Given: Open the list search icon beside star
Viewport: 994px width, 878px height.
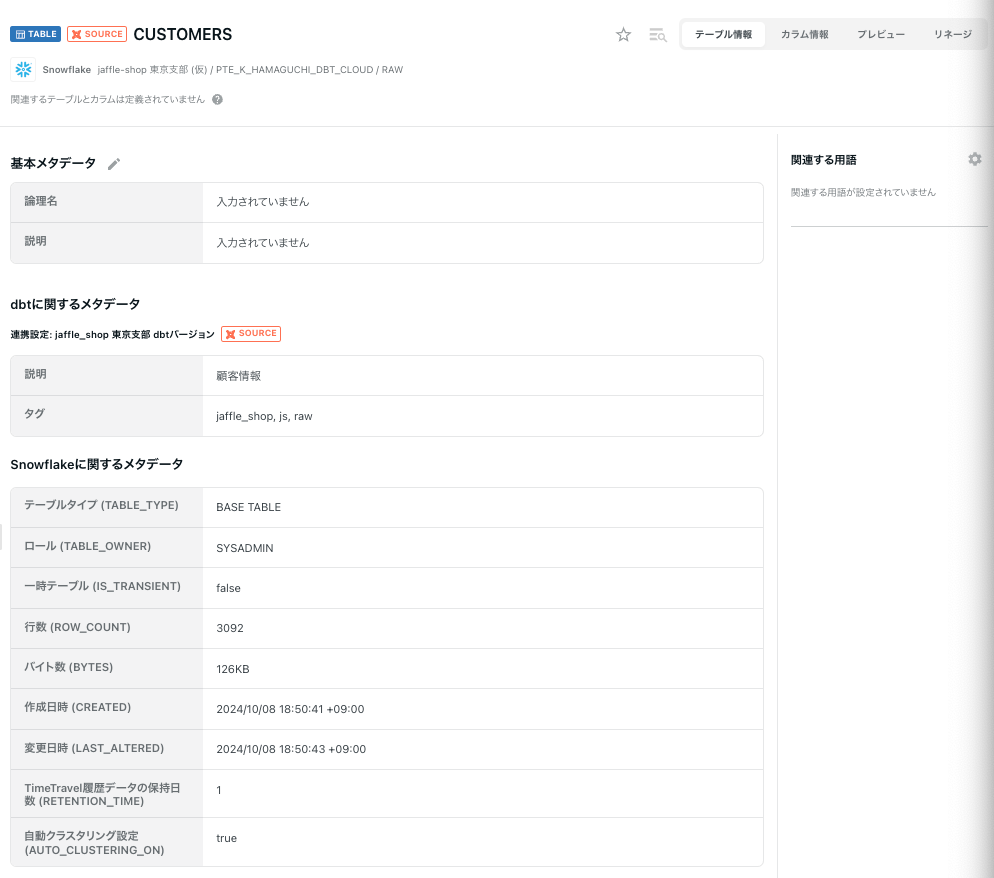Looking at the screenshot, I should 657,35.
